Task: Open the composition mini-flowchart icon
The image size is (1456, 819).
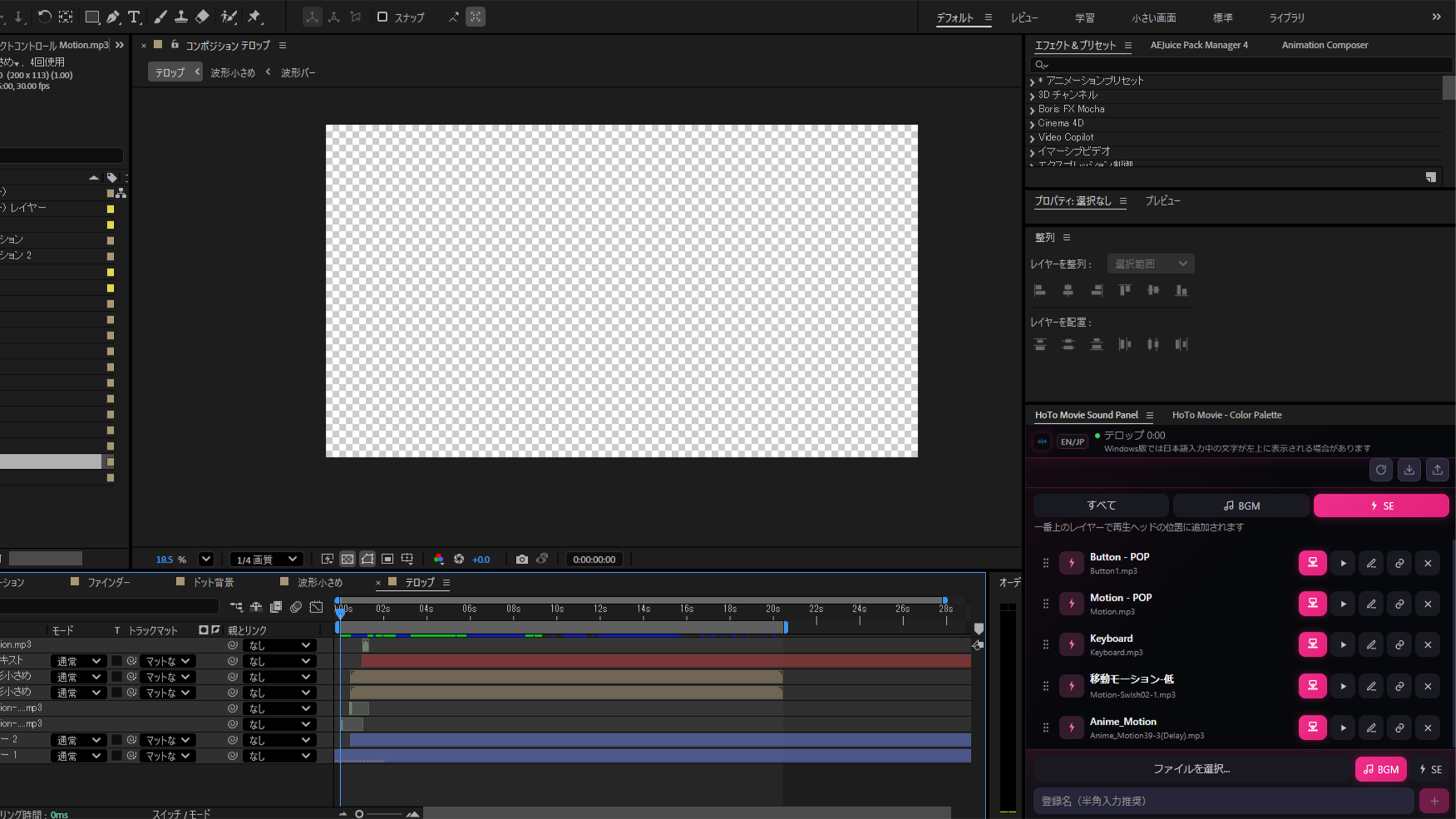Action: (236, 607)
